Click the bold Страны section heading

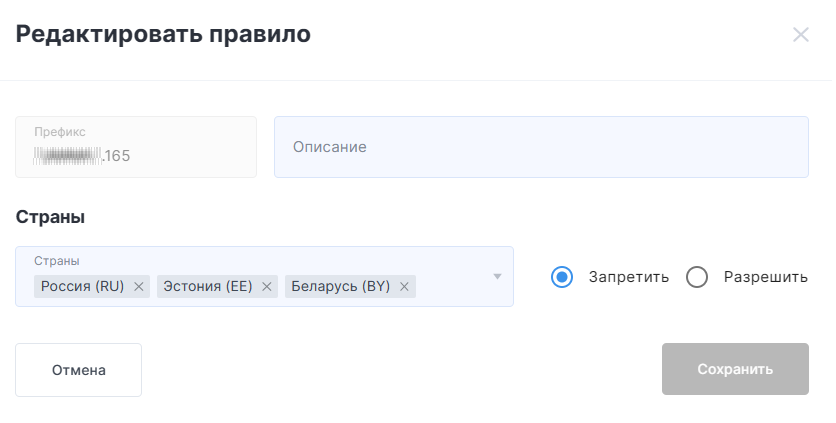tap(50, 217)
